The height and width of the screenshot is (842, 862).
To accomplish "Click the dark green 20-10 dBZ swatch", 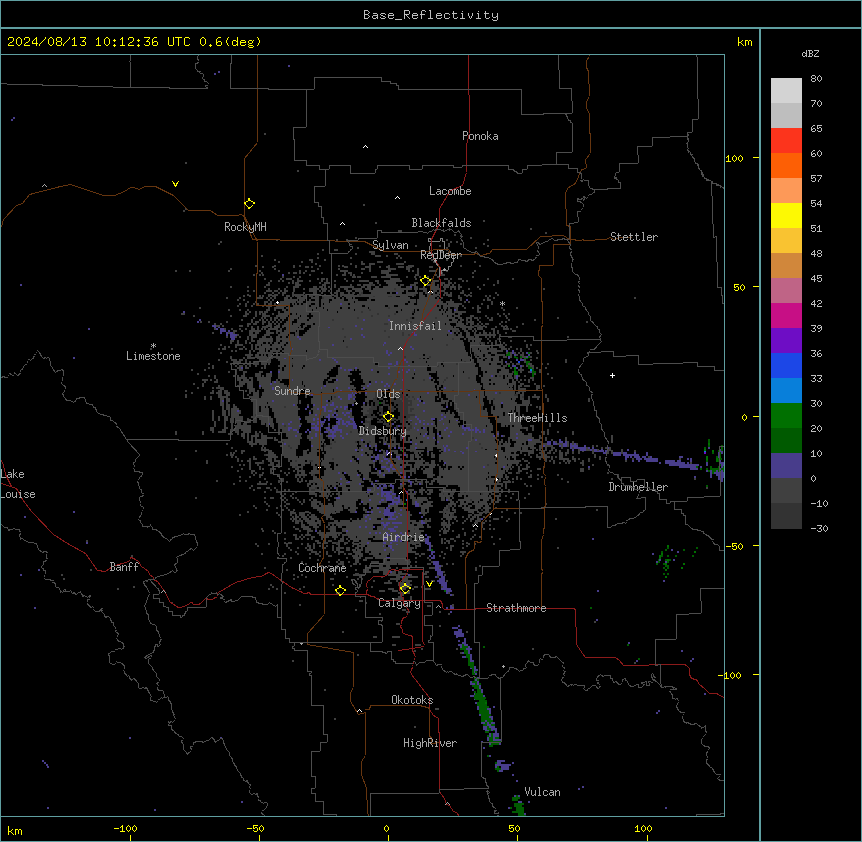I will [x=786, y=441].
